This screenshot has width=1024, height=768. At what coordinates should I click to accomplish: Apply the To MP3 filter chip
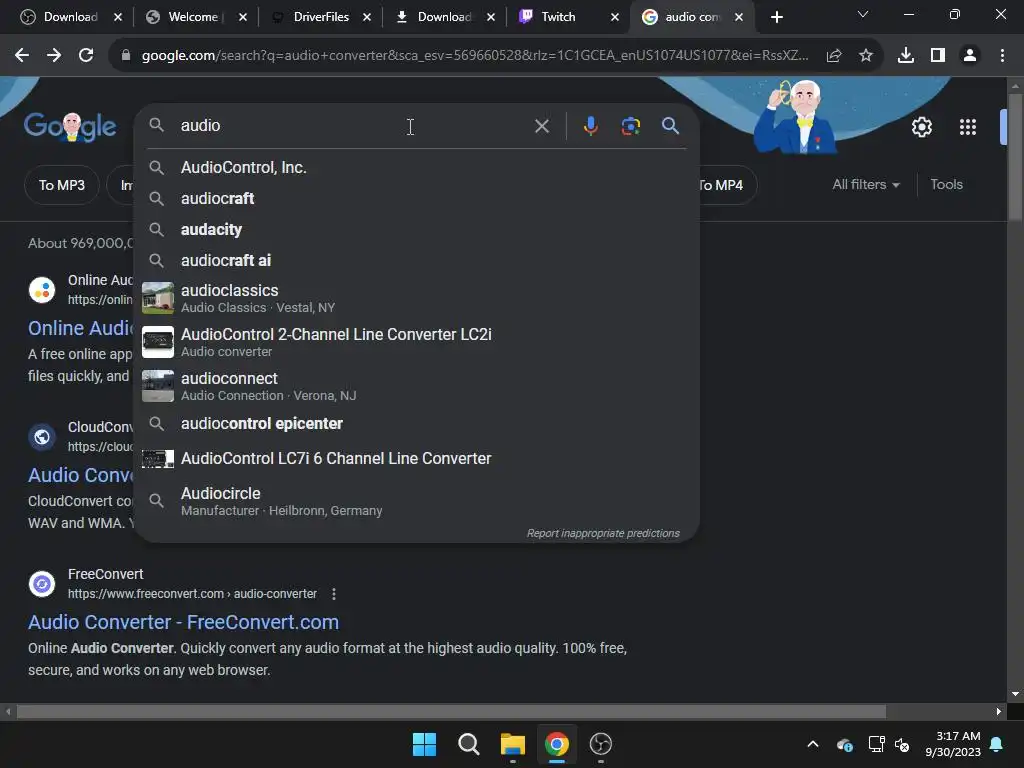click(62, 185)
